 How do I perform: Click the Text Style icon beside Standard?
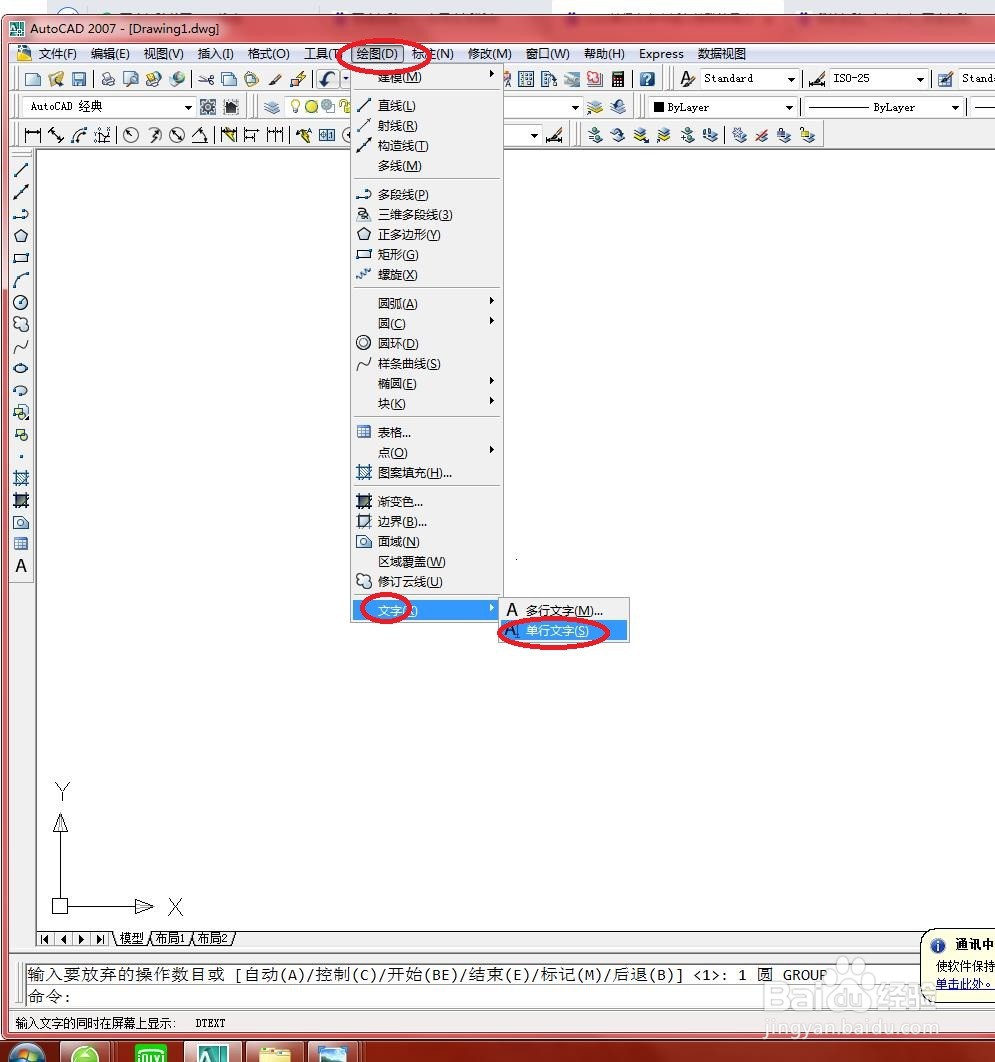687,79
